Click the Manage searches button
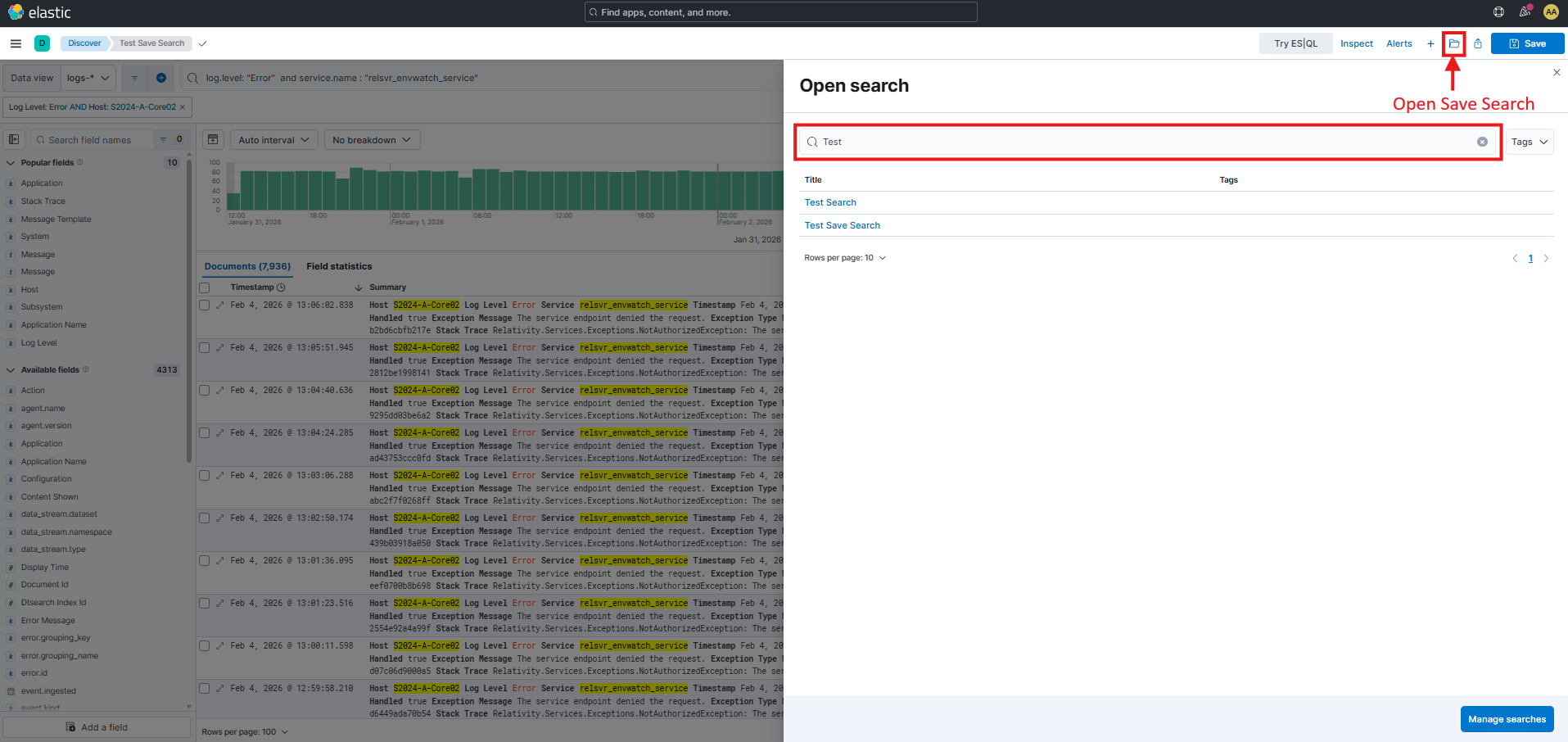 tap(1507, 719)
